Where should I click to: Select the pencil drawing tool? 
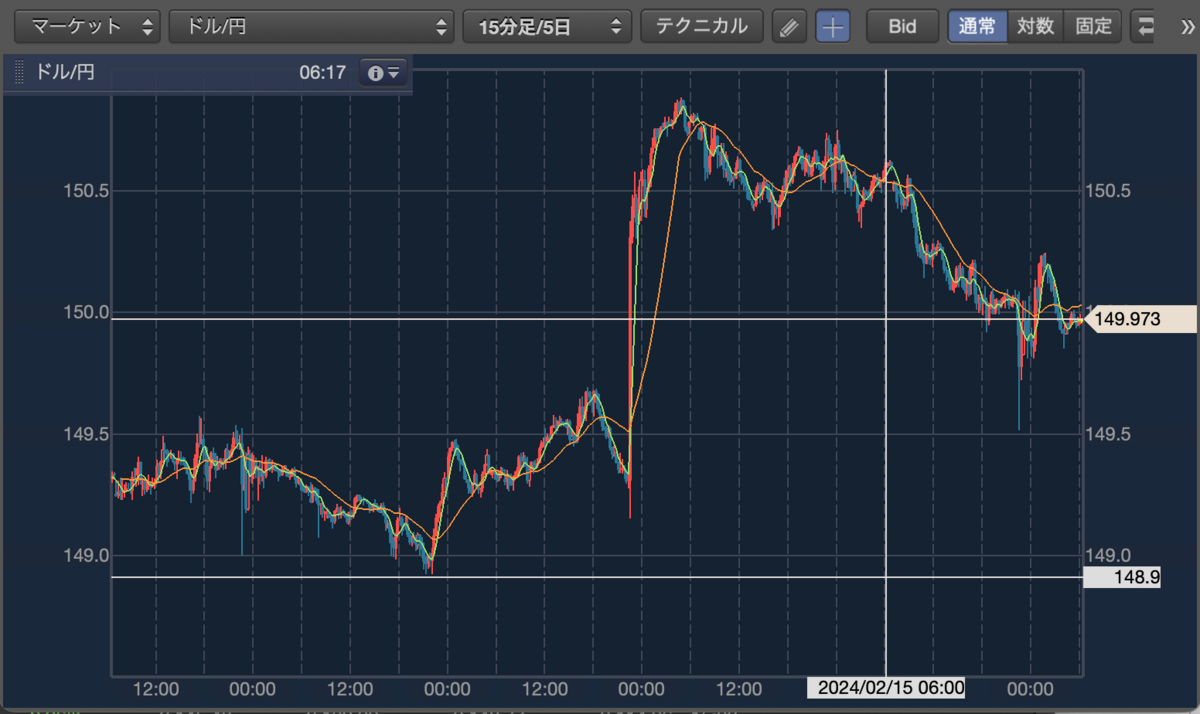[x=790, y=27]
